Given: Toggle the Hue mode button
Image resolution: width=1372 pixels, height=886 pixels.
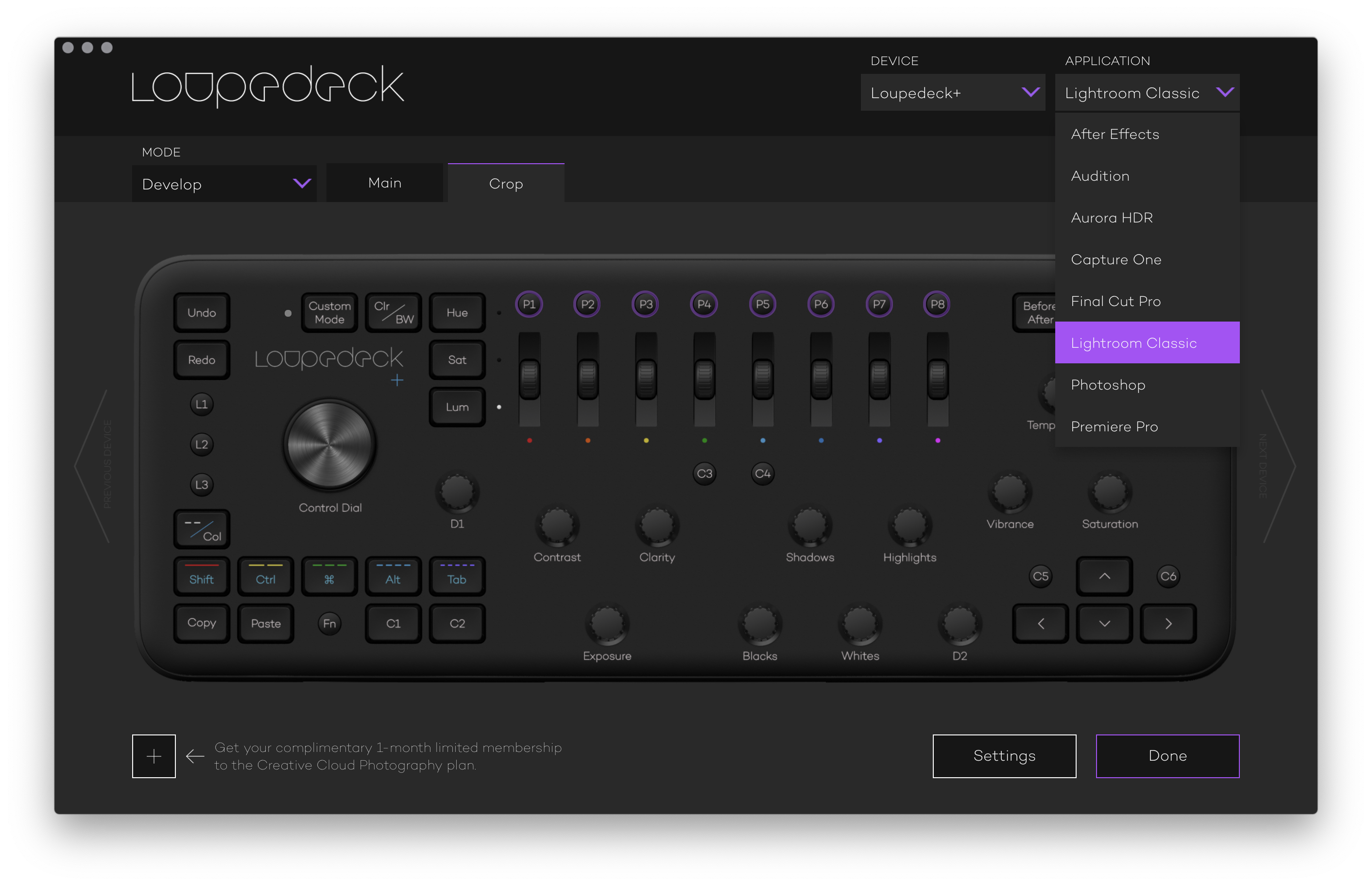Looking at the screenshot, I should (x=457, y=312).
